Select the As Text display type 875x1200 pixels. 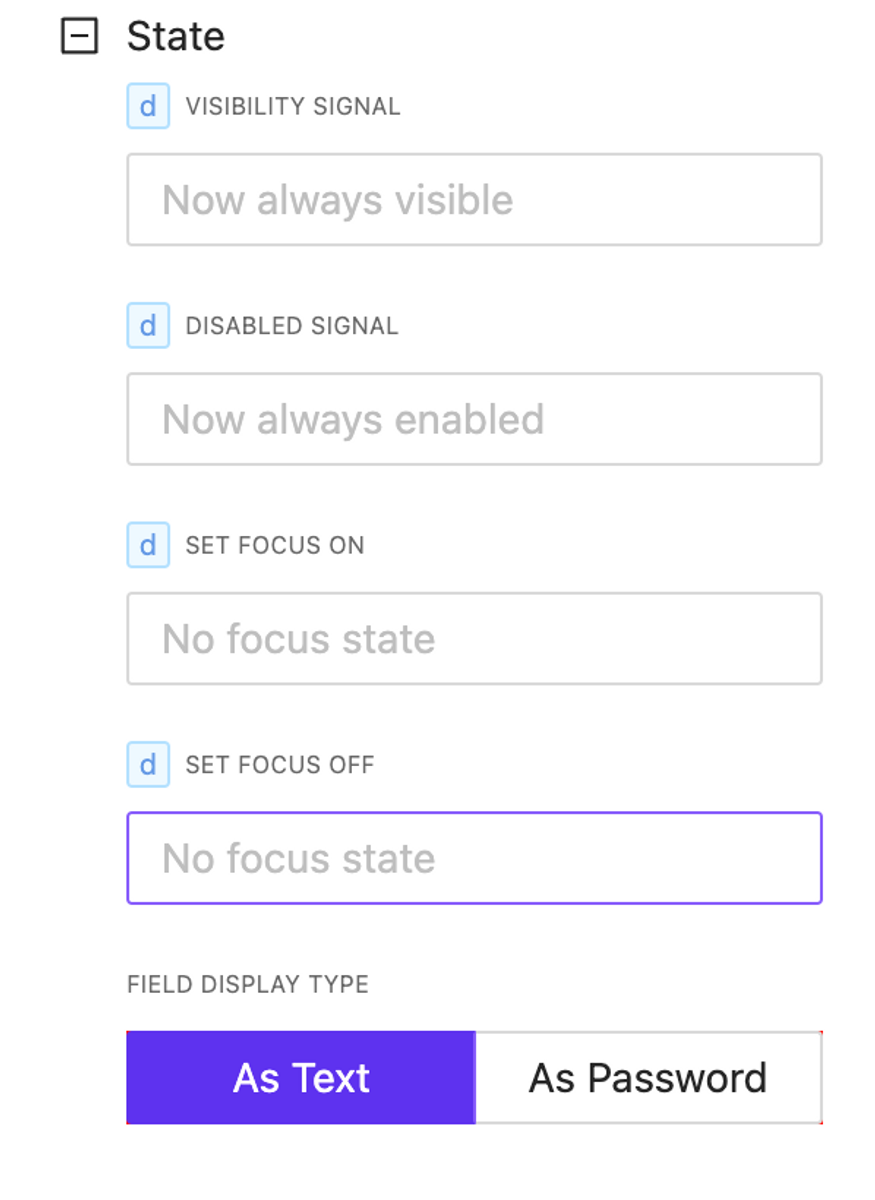point(301,1078)
